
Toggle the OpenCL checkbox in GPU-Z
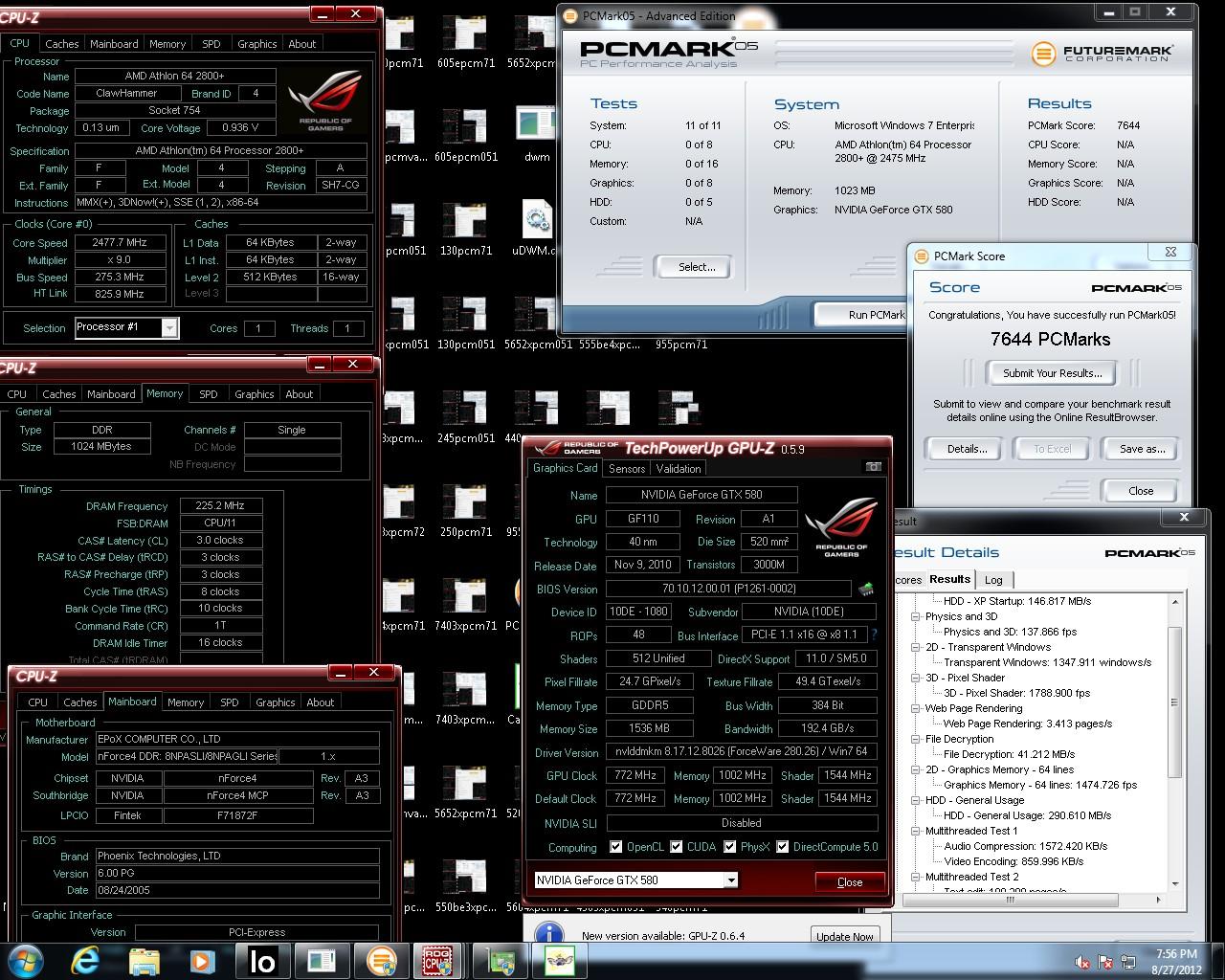click(x=615, y=847)
